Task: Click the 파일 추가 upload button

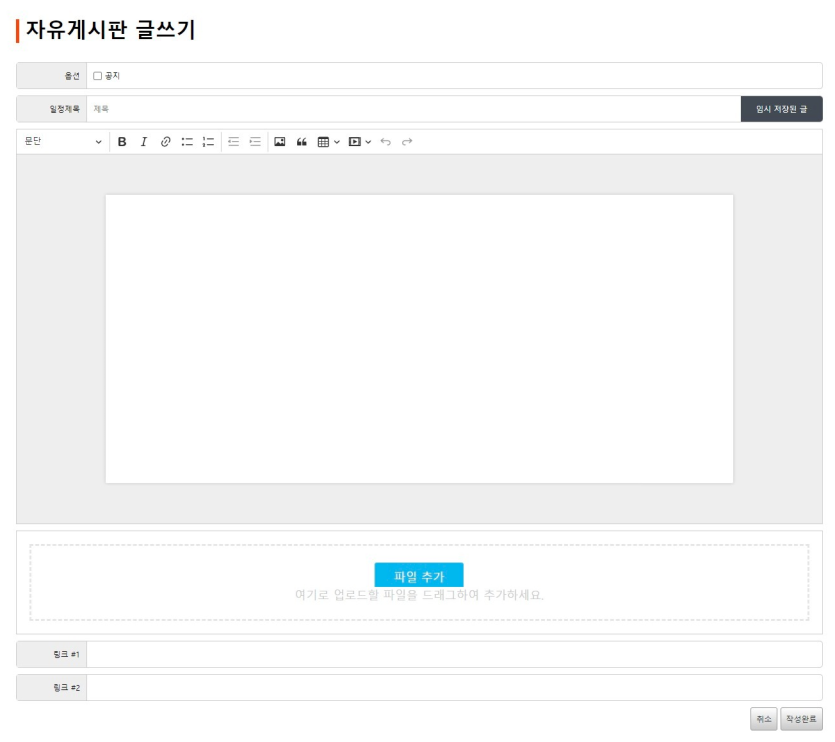Action: (419, 576)
